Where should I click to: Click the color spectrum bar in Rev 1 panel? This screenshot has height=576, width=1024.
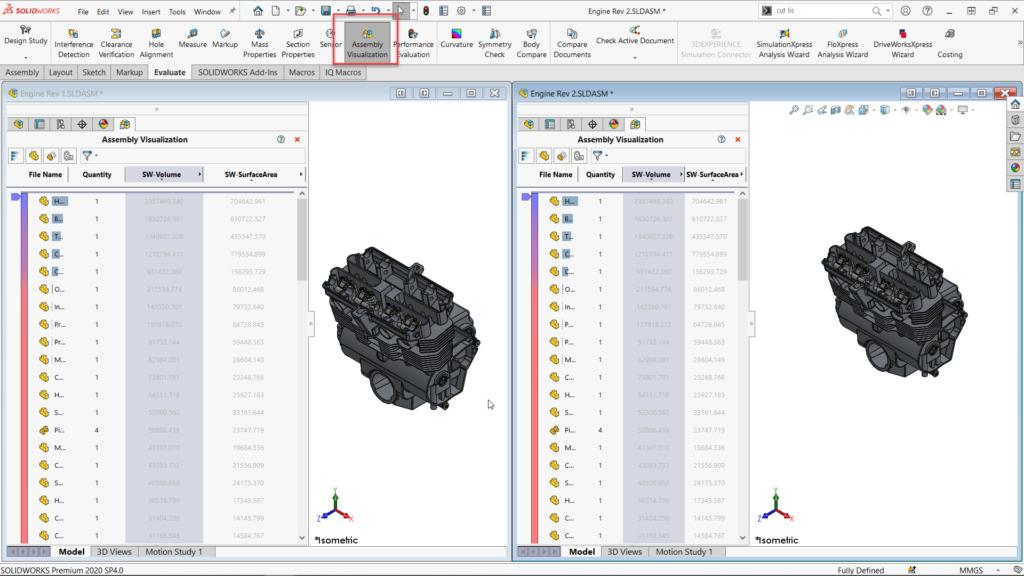tap(24, 368)
